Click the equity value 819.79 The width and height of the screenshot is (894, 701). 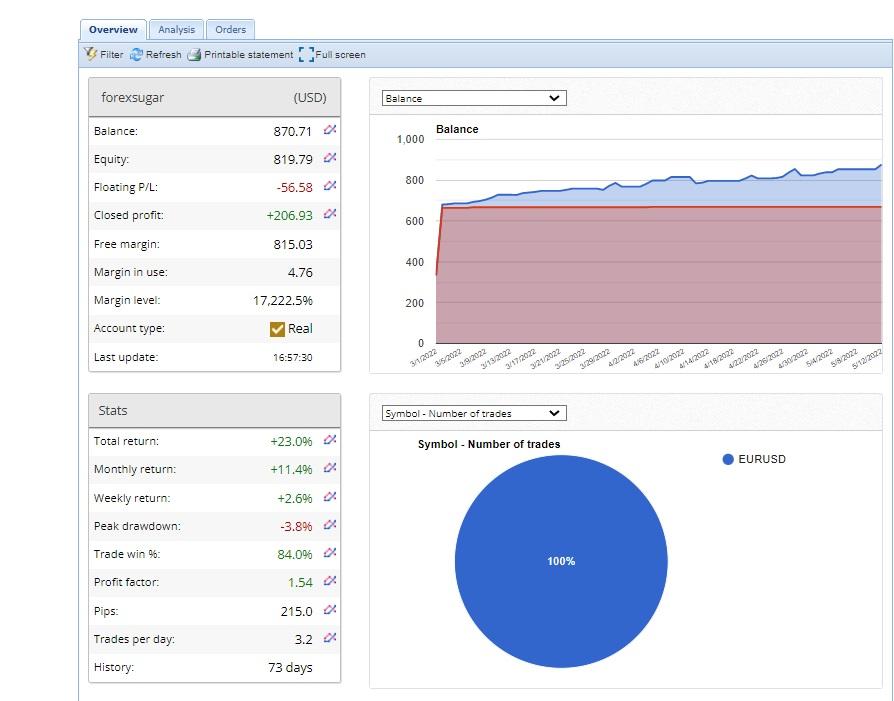pos(292,159)
